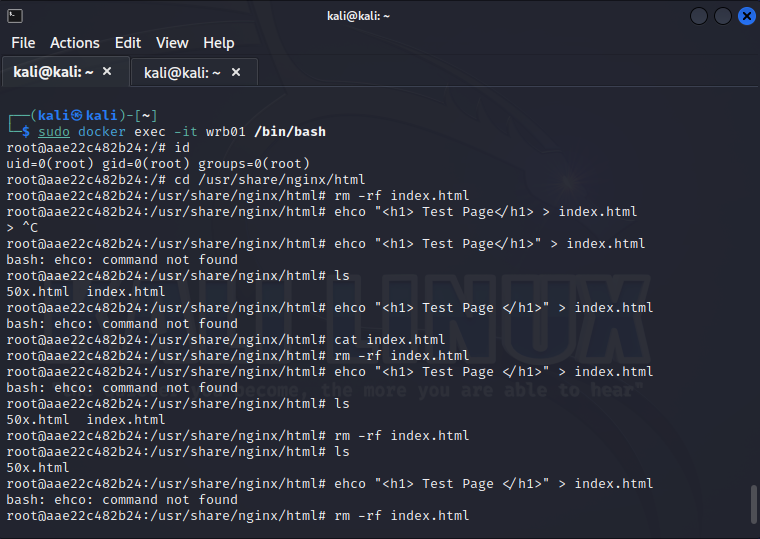Close the second kali@kali tab
The height and width of the screenshot is (539, 760).
pyautogui.click(x=236, y=72)
